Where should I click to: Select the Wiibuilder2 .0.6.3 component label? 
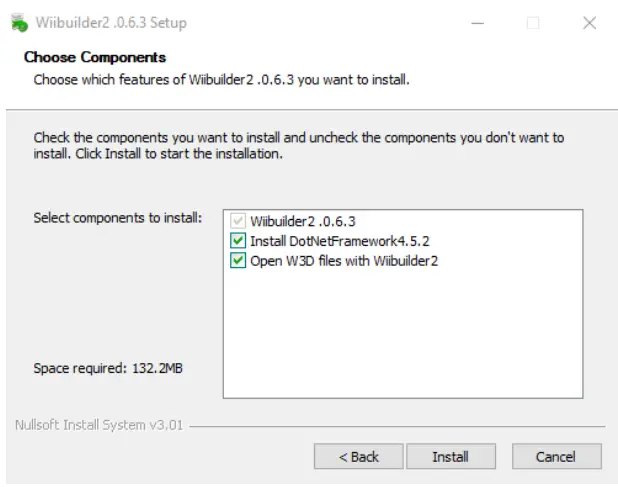[x=302, y=220]
